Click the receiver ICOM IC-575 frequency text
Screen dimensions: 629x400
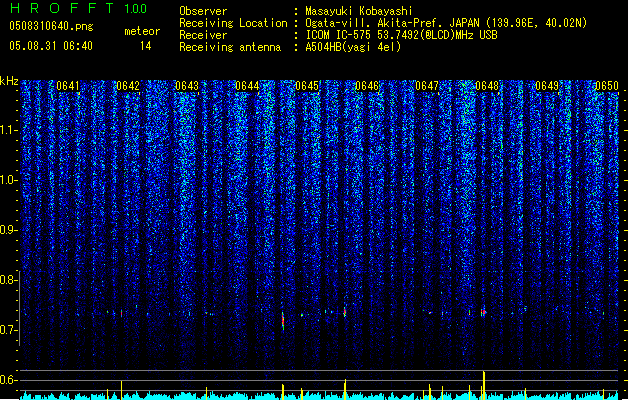click(401, 35)
